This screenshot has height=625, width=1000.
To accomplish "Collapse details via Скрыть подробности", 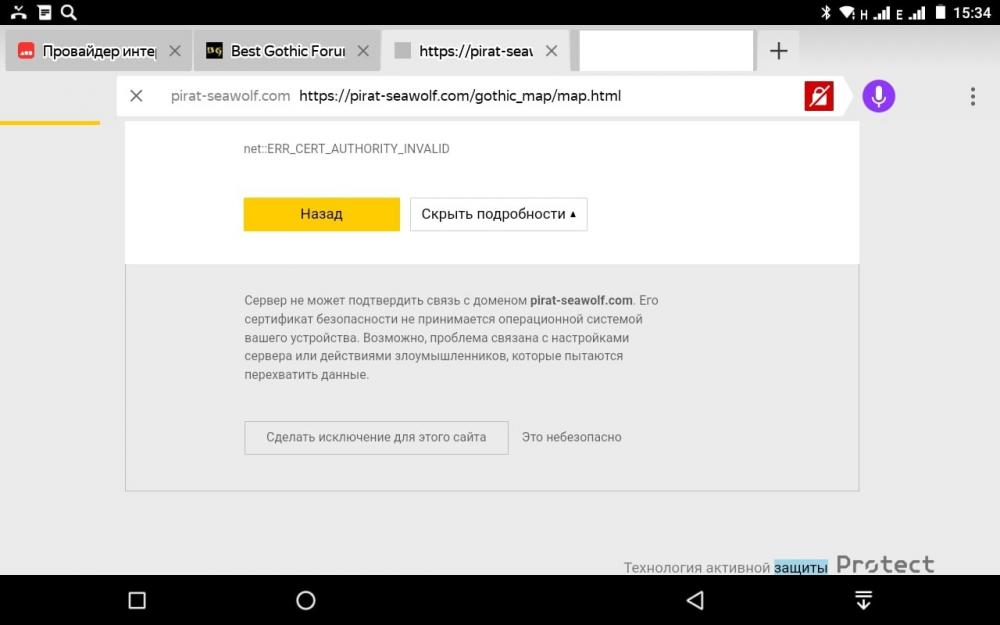I will coord(498,214).
